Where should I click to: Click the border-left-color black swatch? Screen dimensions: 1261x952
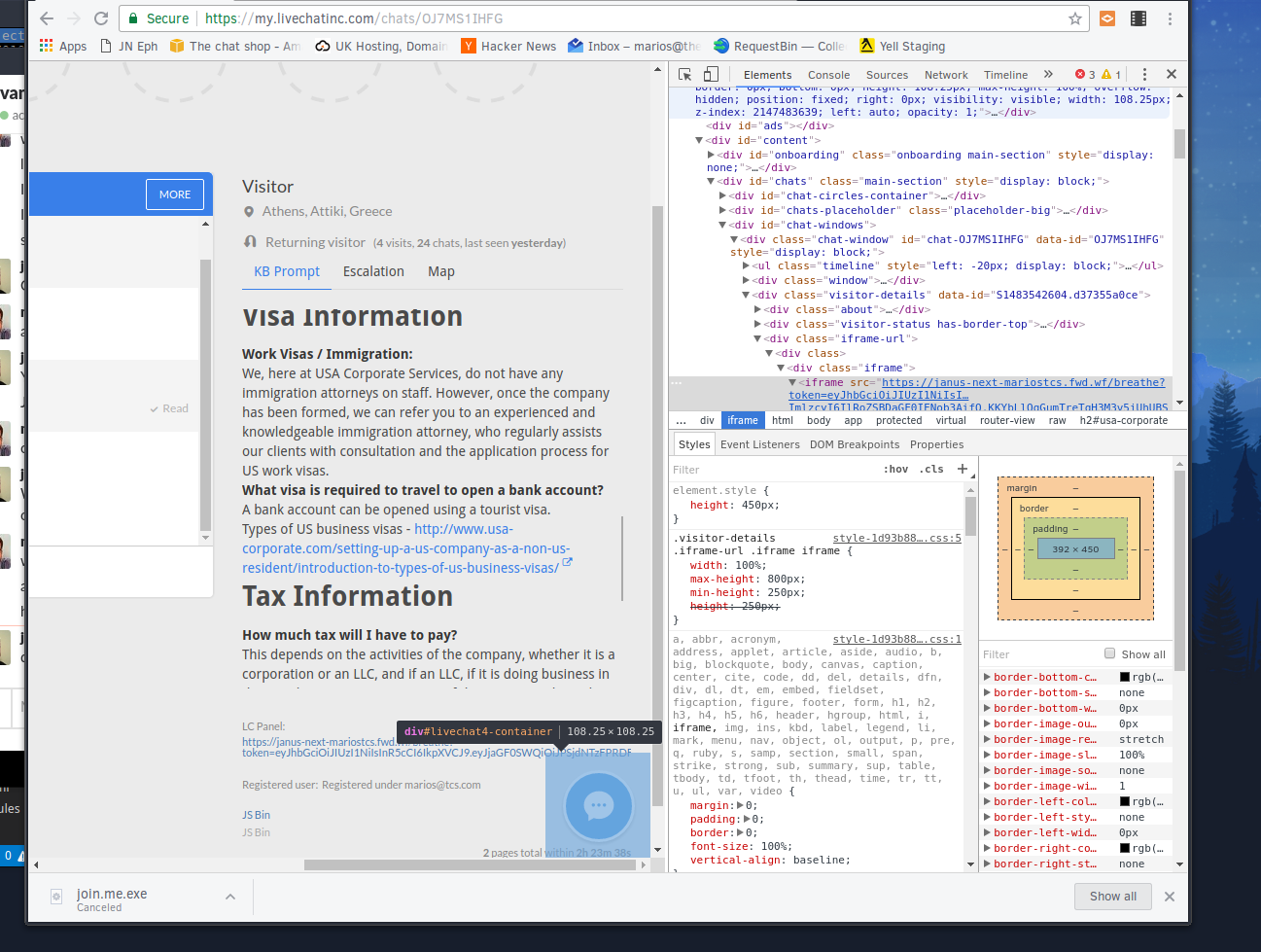tap(1125, 802)
